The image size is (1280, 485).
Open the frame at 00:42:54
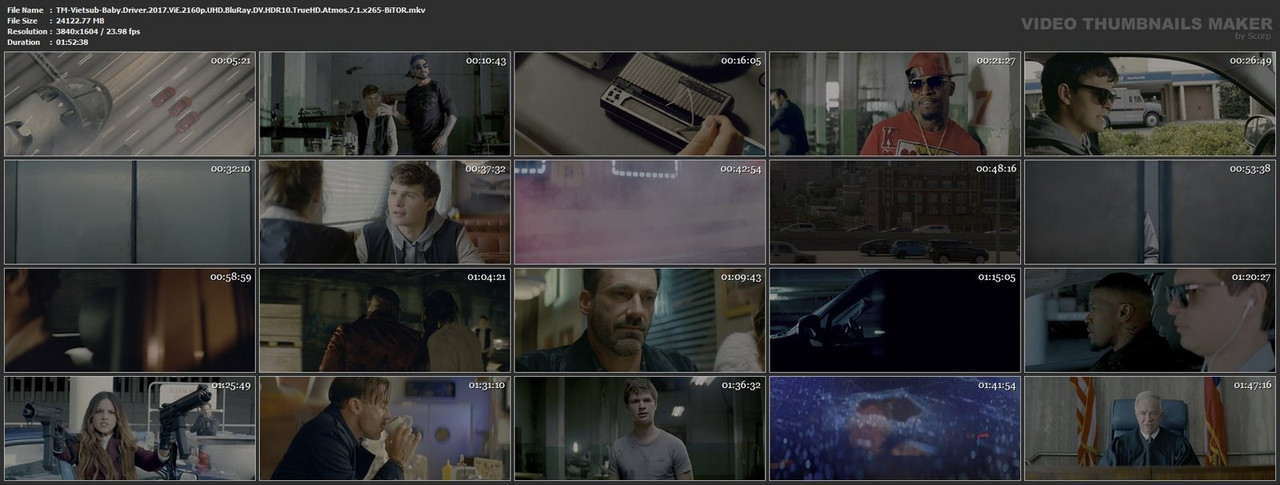pyautogui.click(x=640, y=212)
